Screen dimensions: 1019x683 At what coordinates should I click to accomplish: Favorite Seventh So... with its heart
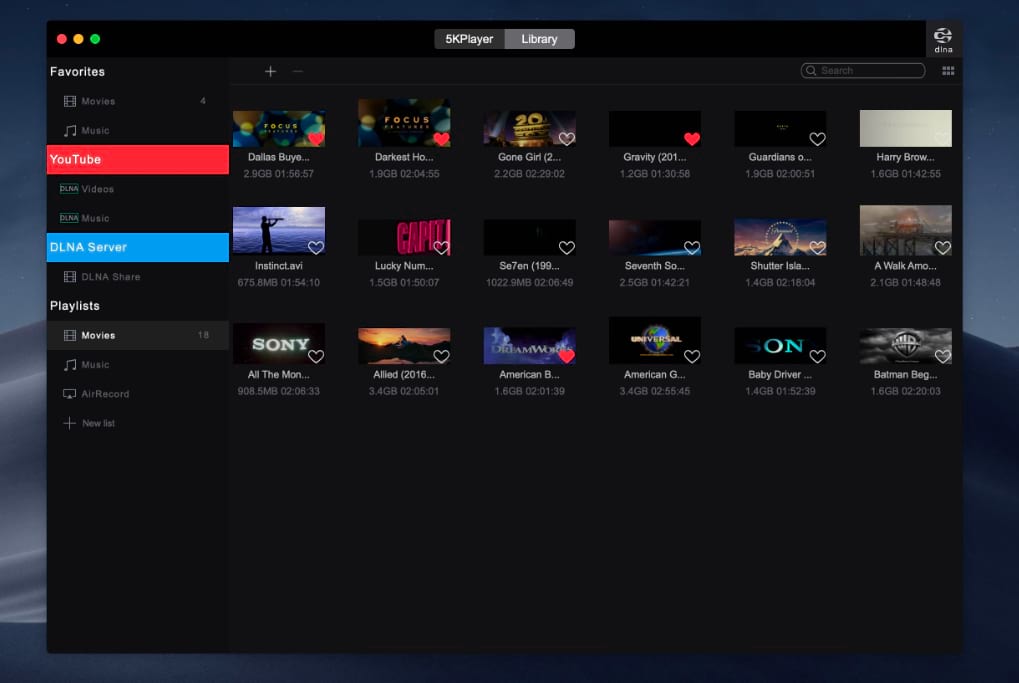[692, 247]
